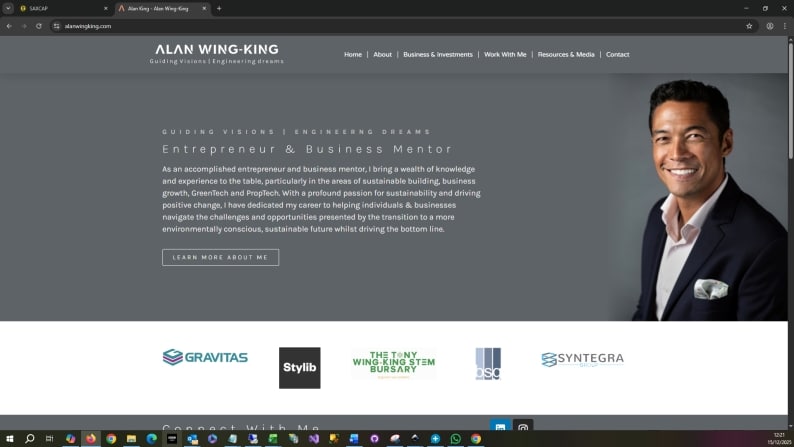The image size is (794, 447).
Task: Reload the page
Action: pyautogui.click(x=39, y=26)
